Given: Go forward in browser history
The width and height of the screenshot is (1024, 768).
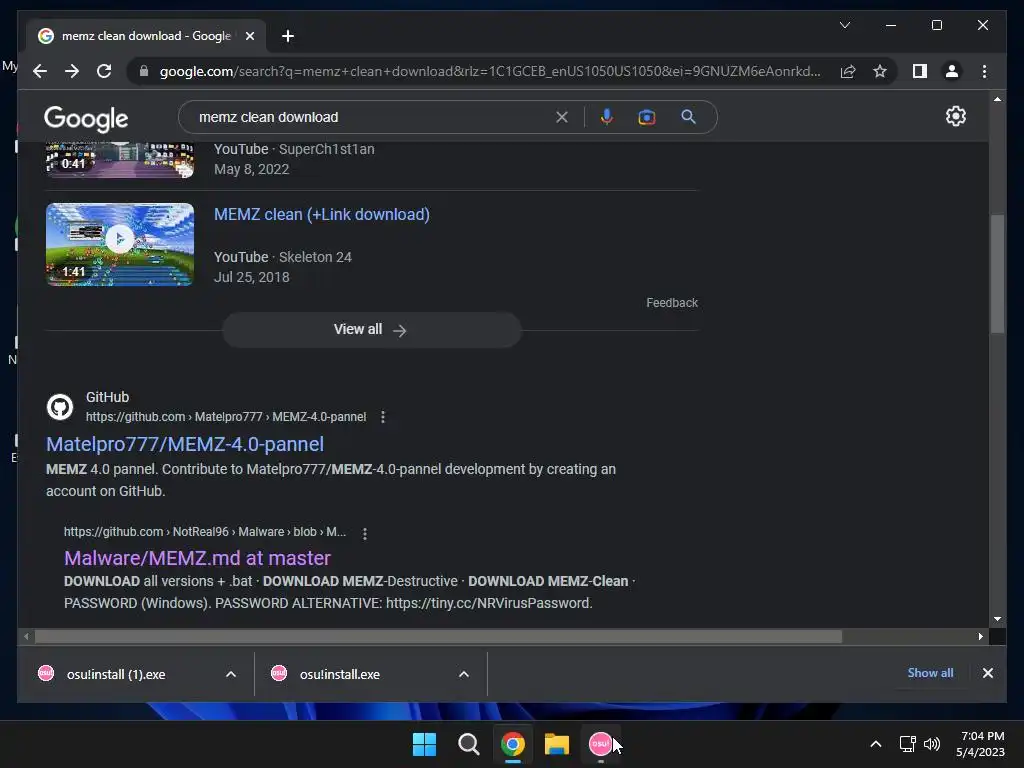Looking at the screenshot, I should click(x=72, y=71).
